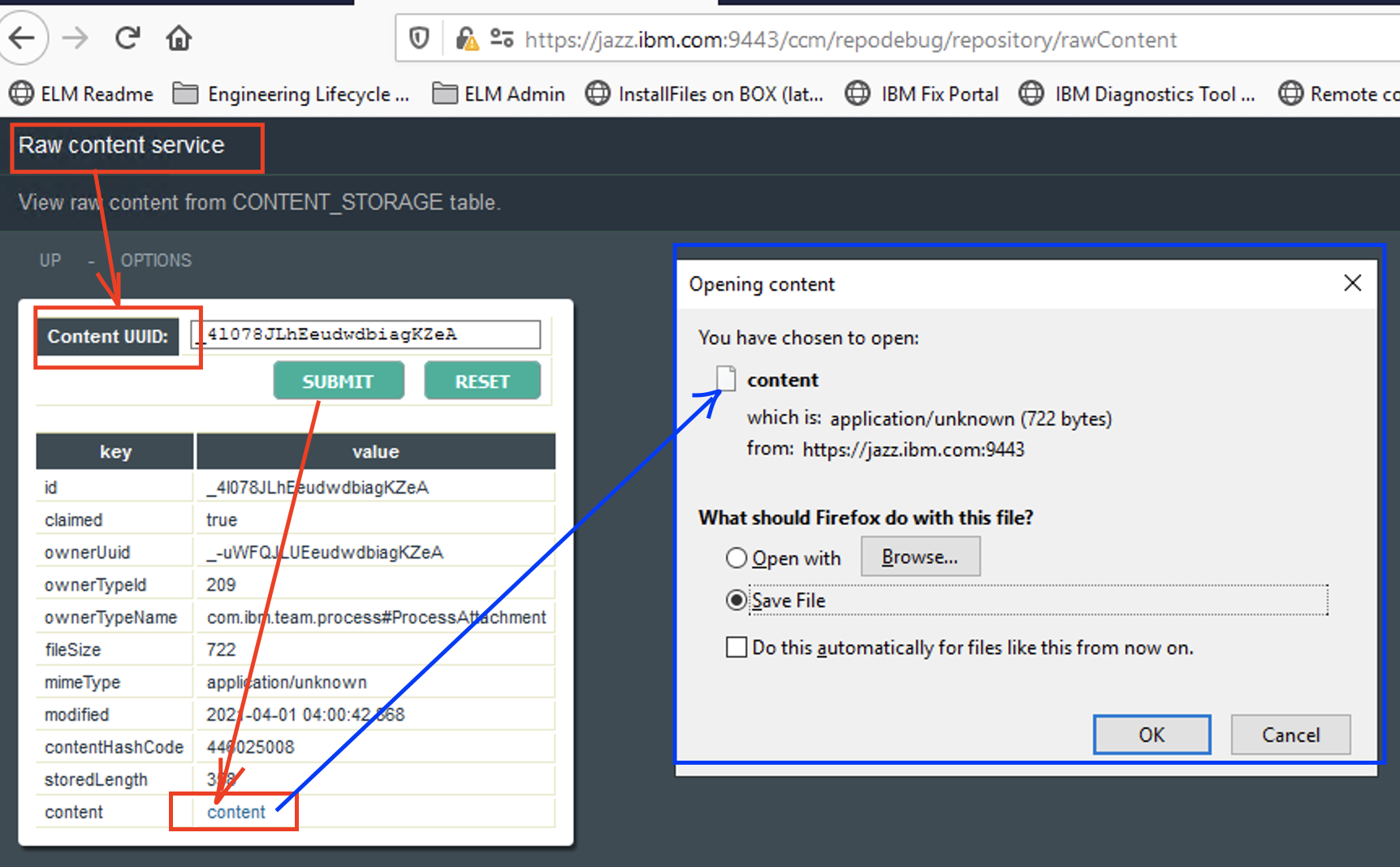Enable Do this automatically checkbox

736,647
